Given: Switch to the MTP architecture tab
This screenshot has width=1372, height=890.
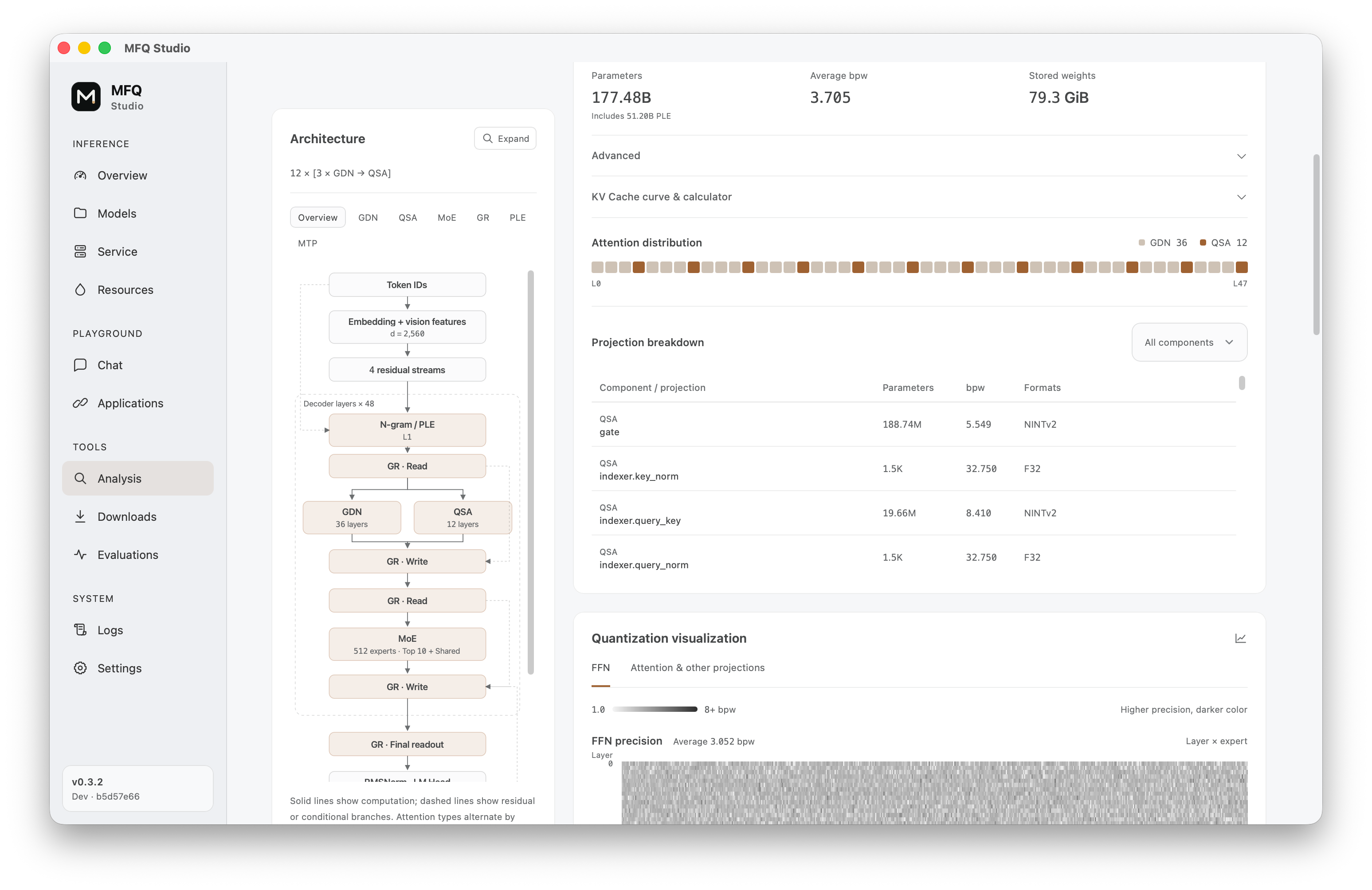Looking at the screenshot, I should click(x=308, y=243).
